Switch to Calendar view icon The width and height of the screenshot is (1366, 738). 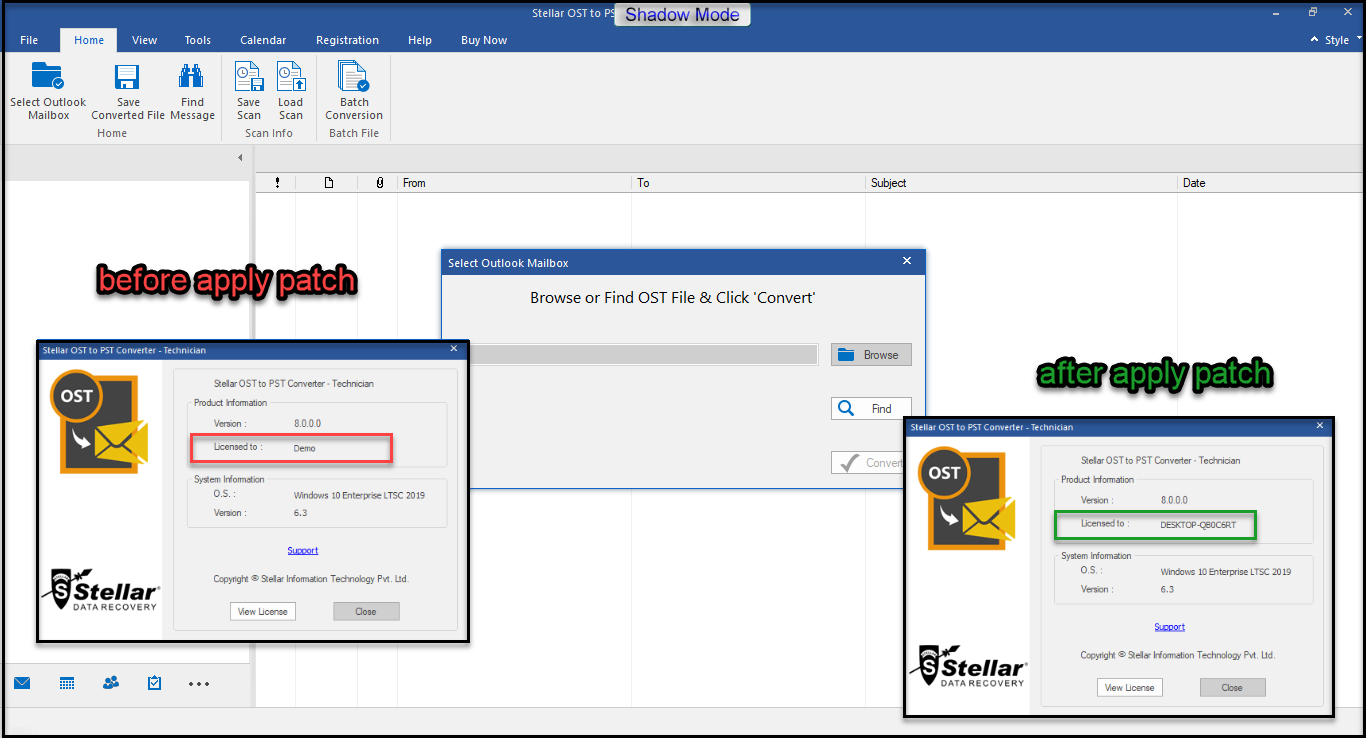click(67, 683)
